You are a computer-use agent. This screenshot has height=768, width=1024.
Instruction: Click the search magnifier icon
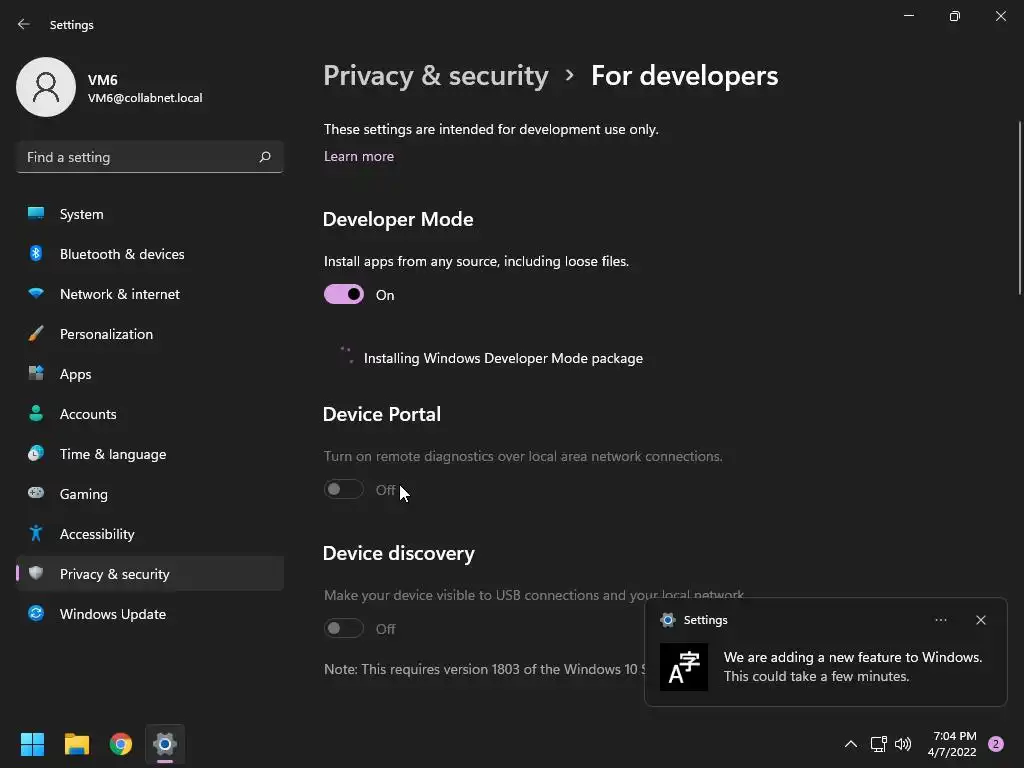(265, 157)
